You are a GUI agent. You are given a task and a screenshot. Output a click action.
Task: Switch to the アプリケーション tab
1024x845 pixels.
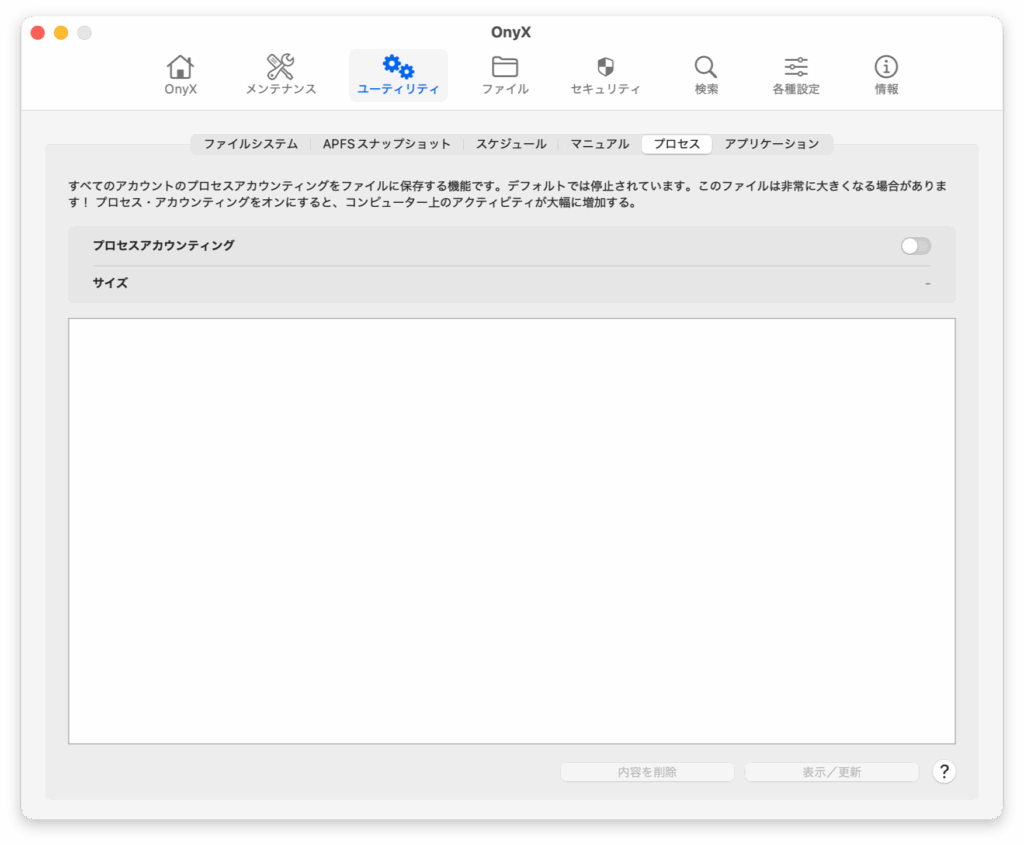click(x=771, y=144)
